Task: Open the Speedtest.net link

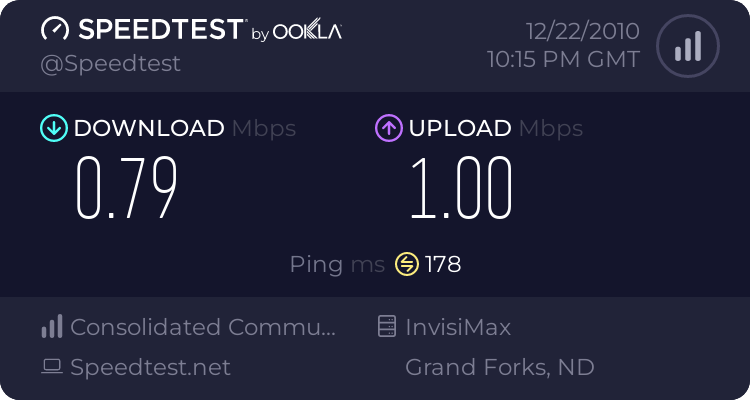Action: pos(150,367)
